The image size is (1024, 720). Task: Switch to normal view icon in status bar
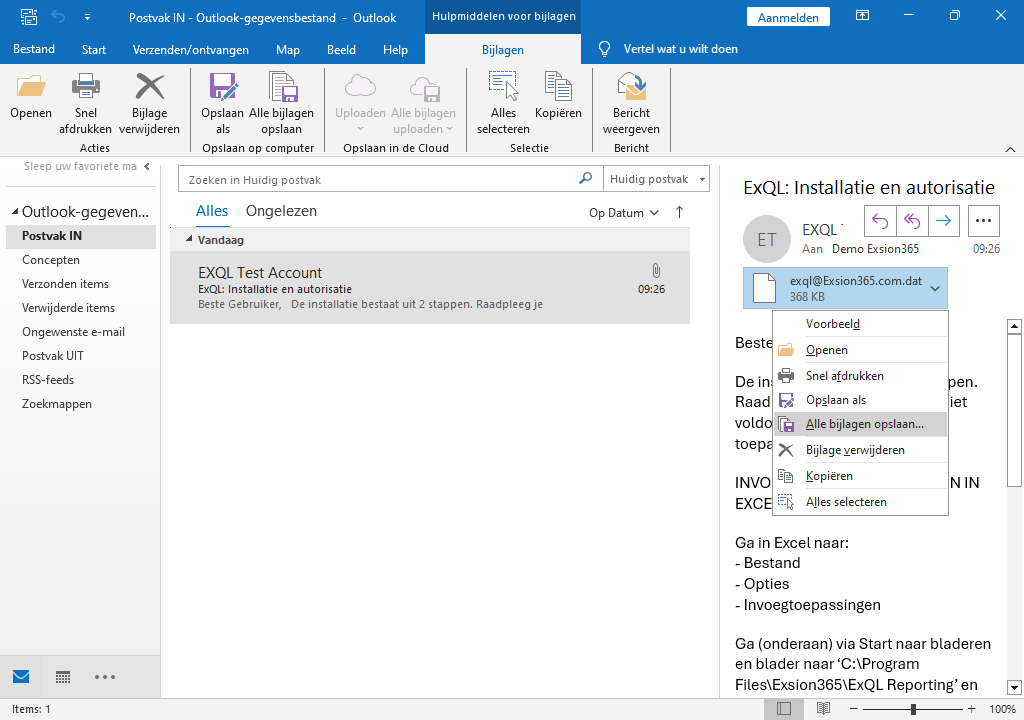coord(784,709)
